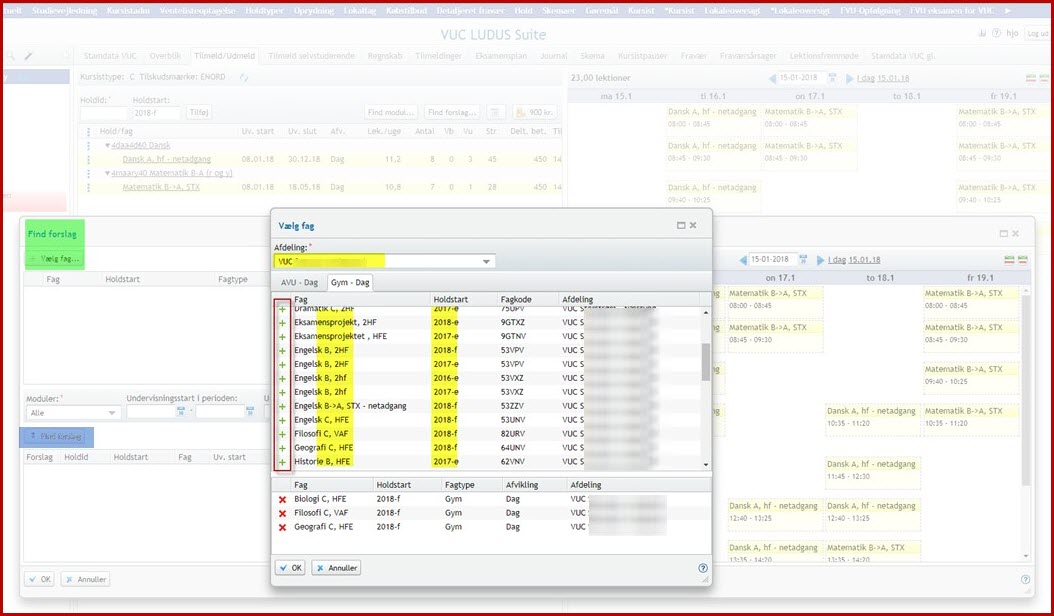Open Studievejledning in top menu bar
Image resolution: width=1054 pixels, height=616 pixels.
pyautogui.click(x=65, y=11)
